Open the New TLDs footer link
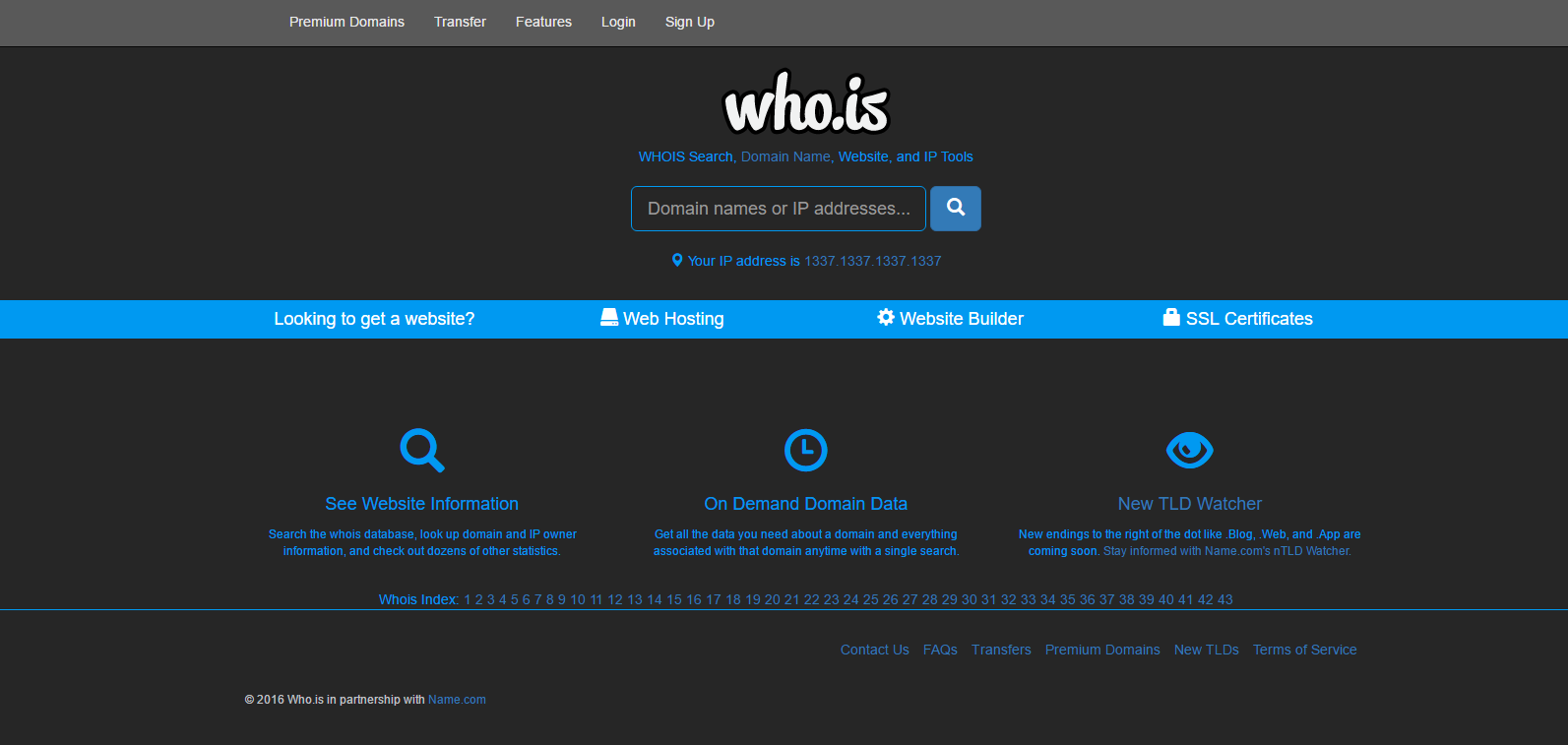The height and width of the screenshot is (745, 1568). [x=1207, y=650]
